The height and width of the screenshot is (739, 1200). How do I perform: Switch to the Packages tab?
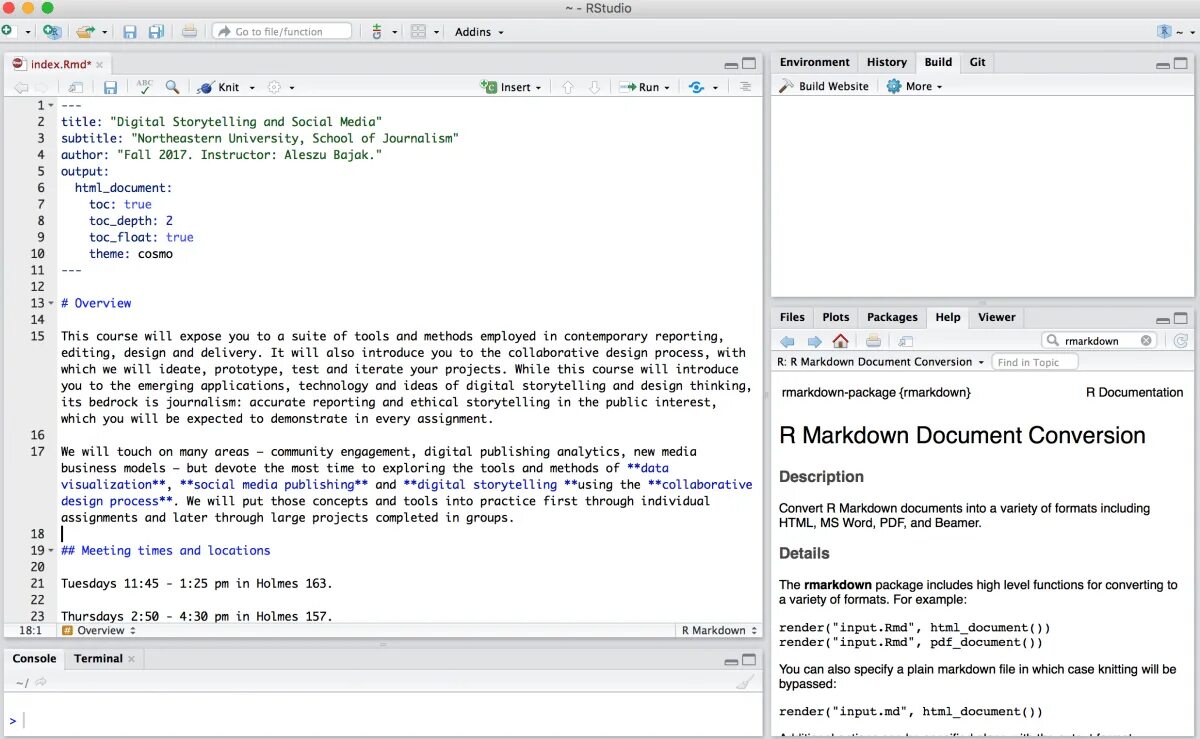(892, 317)
